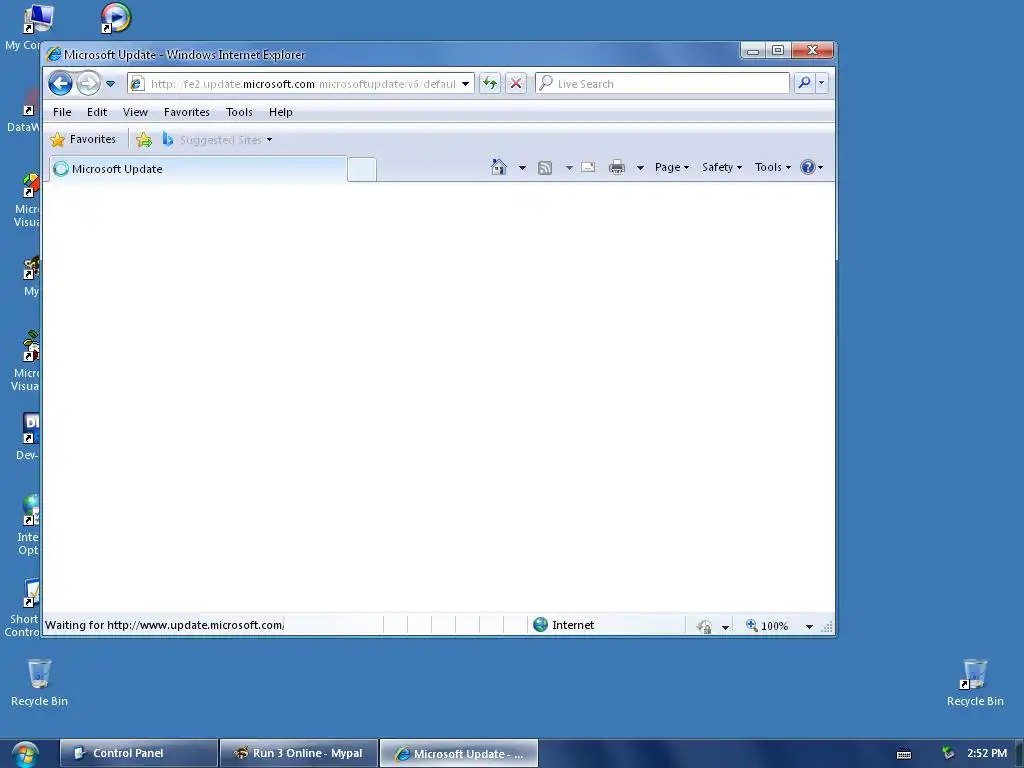
Task: Click the Search magnifier button
Action: (x=805, y=83)
